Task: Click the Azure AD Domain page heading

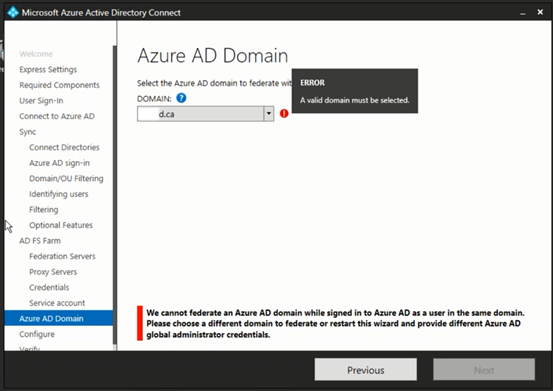Action: 213,56
